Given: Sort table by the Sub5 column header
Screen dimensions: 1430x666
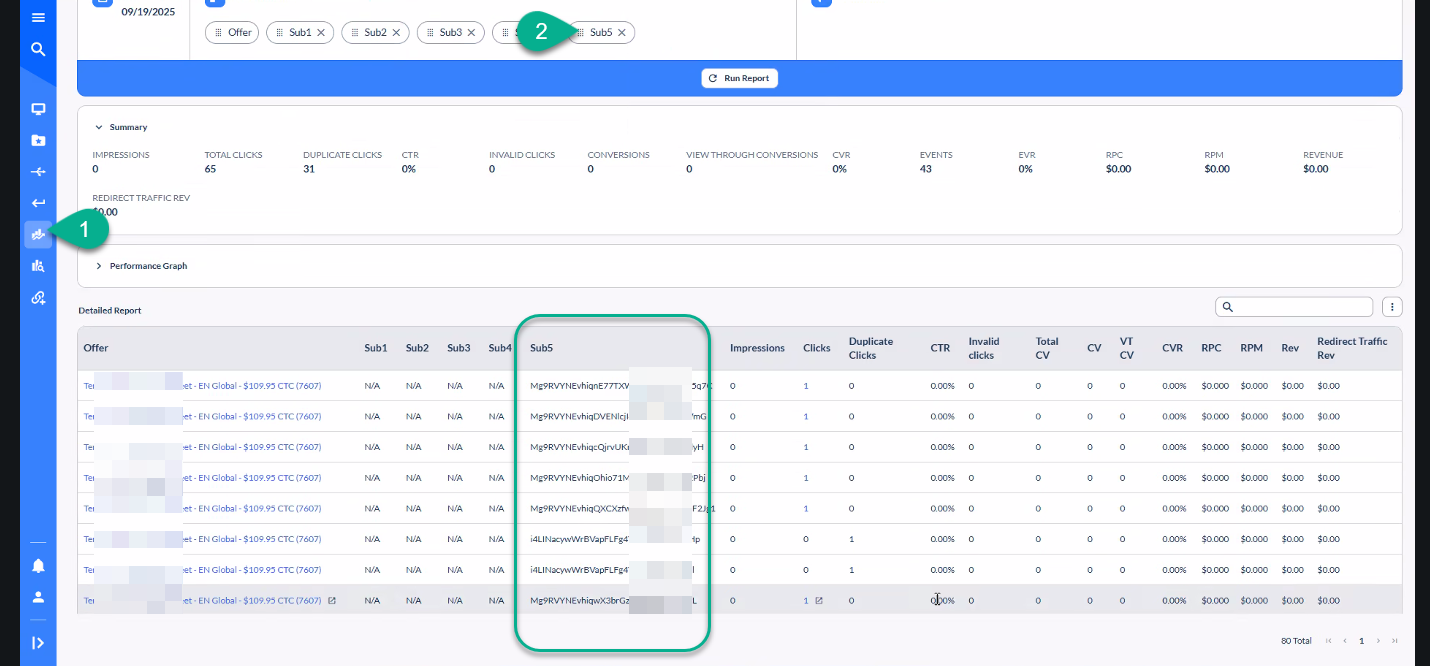Looking at the screenshot, I should 542,348.
